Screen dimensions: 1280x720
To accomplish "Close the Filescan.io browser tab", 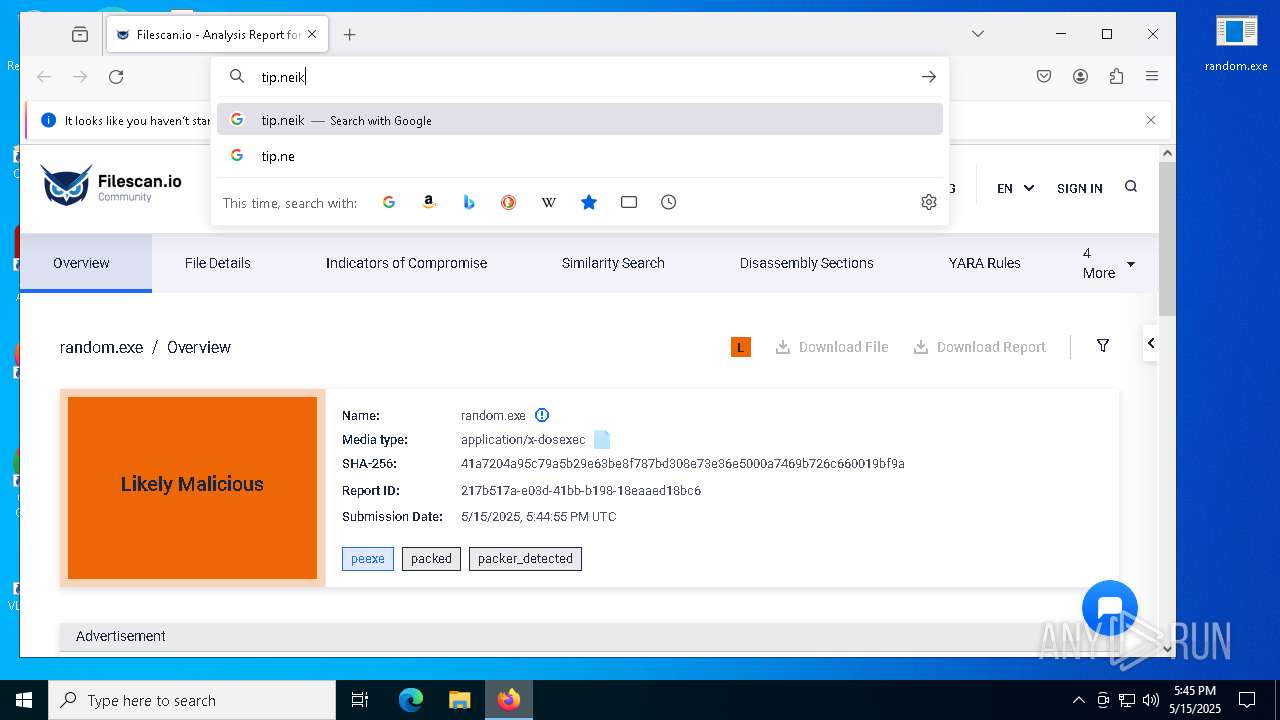I will [x=312, y=34].
